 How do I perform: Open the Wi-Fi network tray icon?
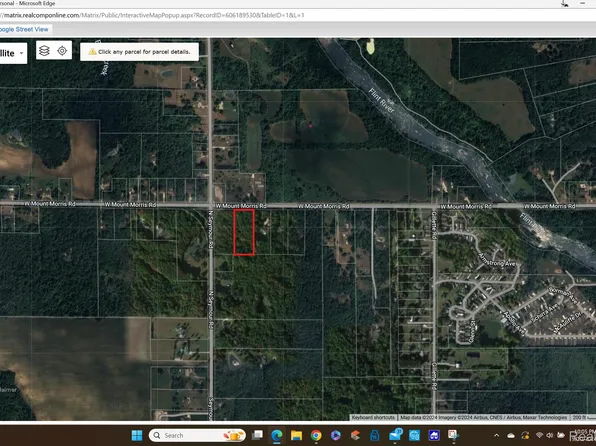pyautogui.click(x=539, y=435)
